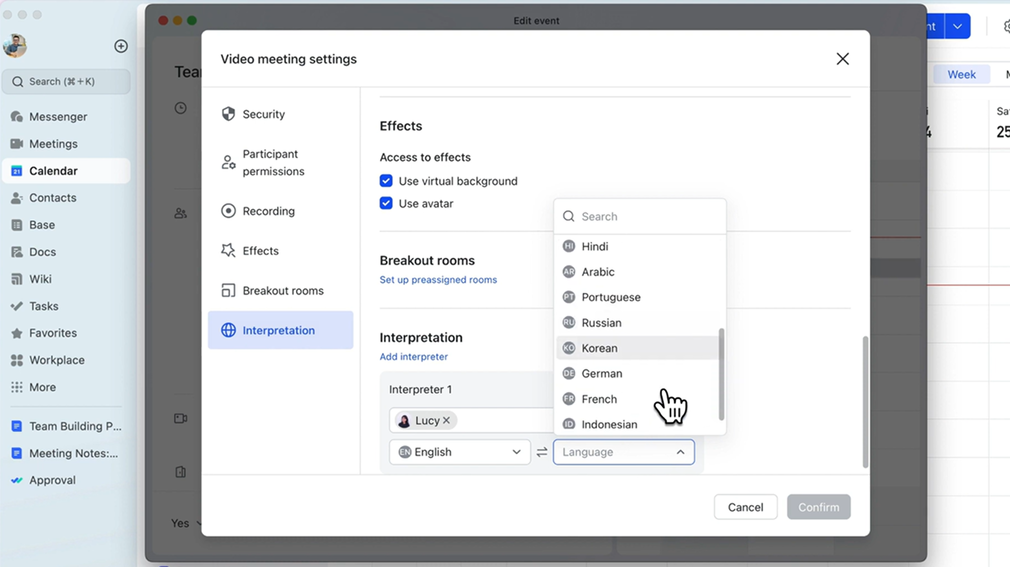1010x567 pixels.
Task: Pick French from the language options
Action: click(599, 399)
